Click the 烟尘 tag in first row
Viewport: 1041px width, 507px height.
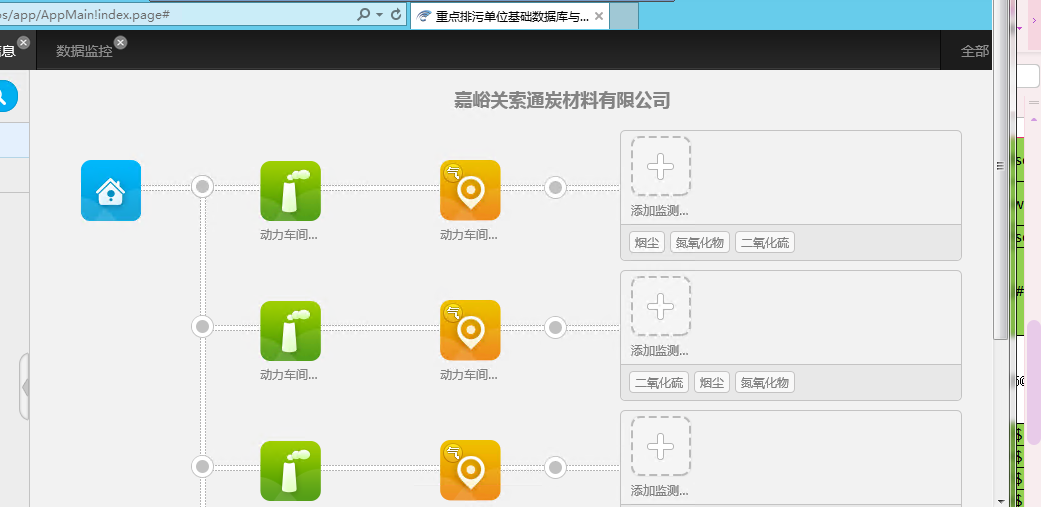coord(647,242)
